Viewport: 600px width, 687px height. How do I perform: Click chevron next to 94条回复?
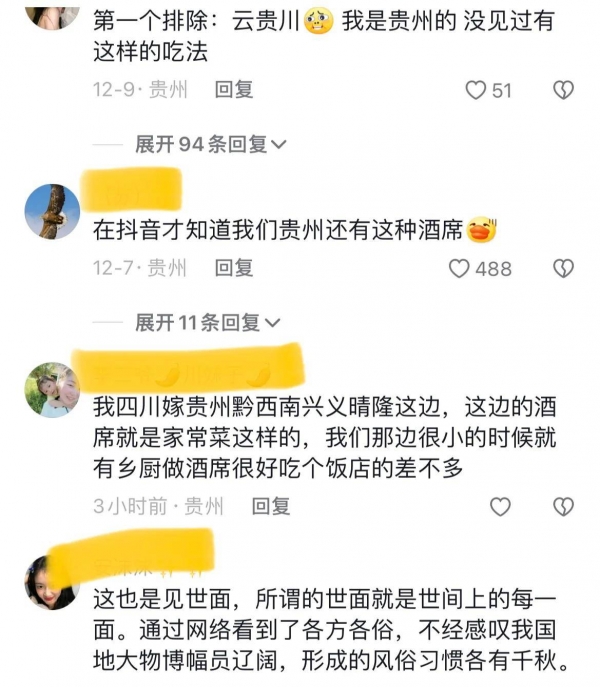279,144
